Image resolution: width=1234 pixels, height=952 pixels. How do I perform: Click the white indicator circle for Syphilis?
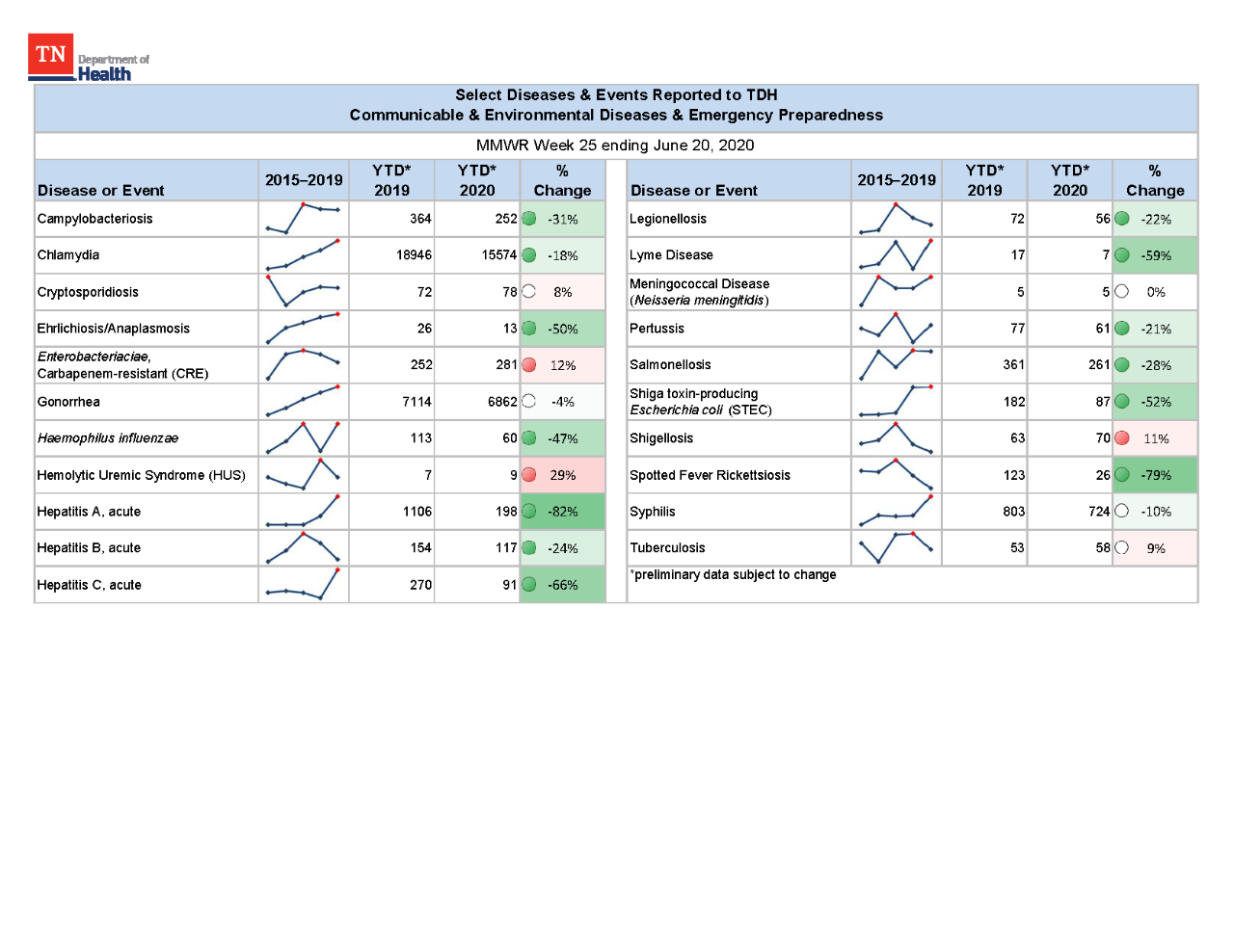1122,512
